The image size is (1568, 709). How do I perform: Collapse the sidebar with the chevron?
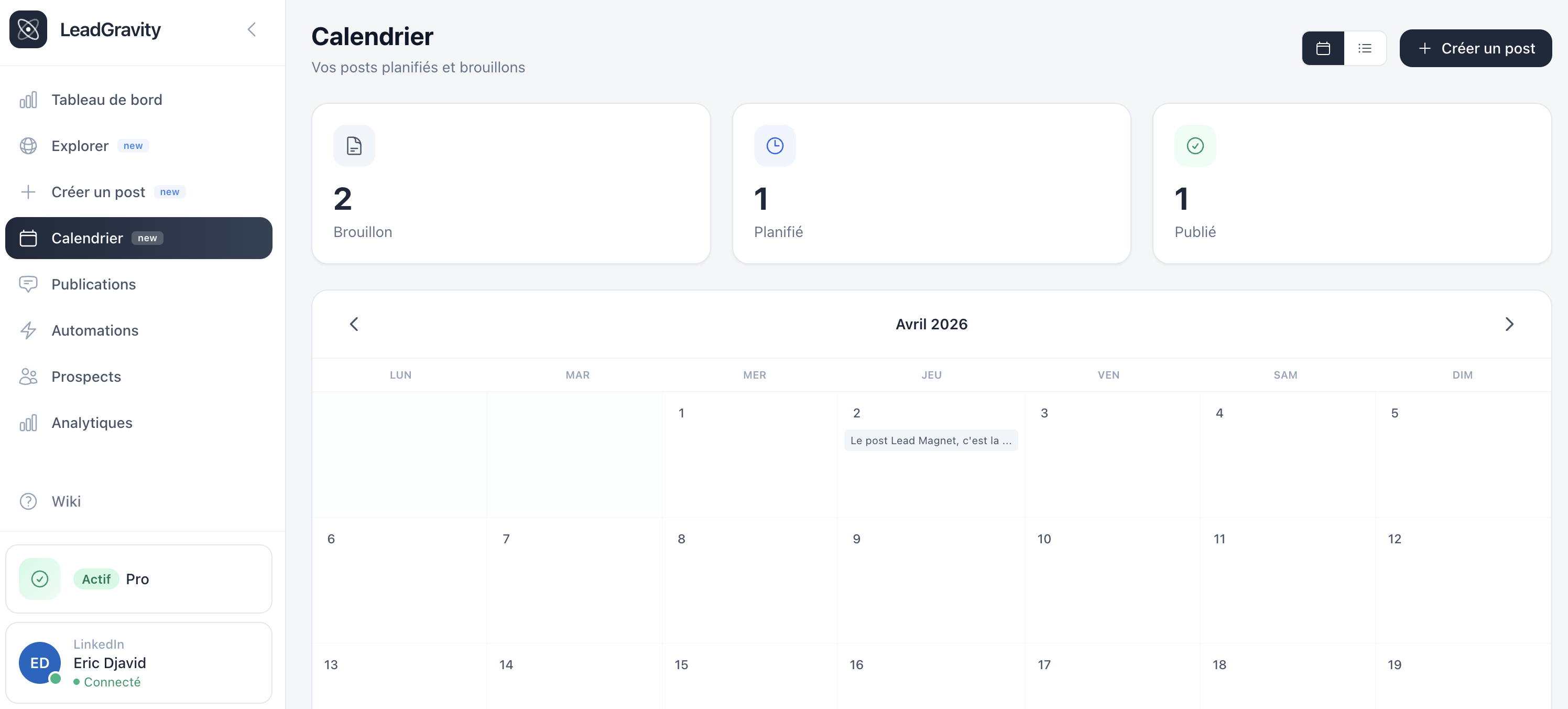click(252, 29)
